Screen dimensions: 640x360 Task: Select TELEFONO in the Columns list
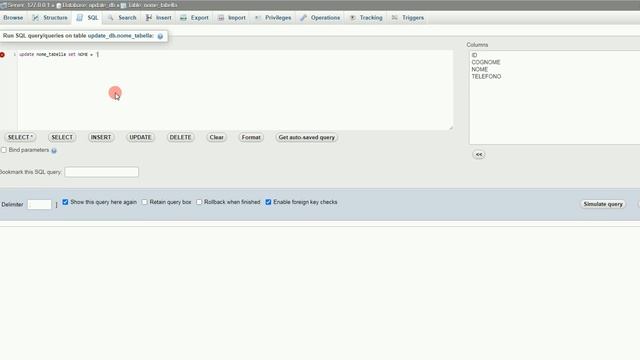tap(486, 77)
